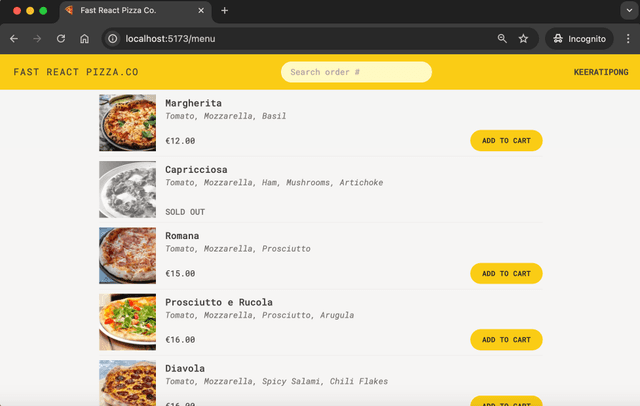
Task: Click the Romana pizza image
Action: click(x=127, y=255)
